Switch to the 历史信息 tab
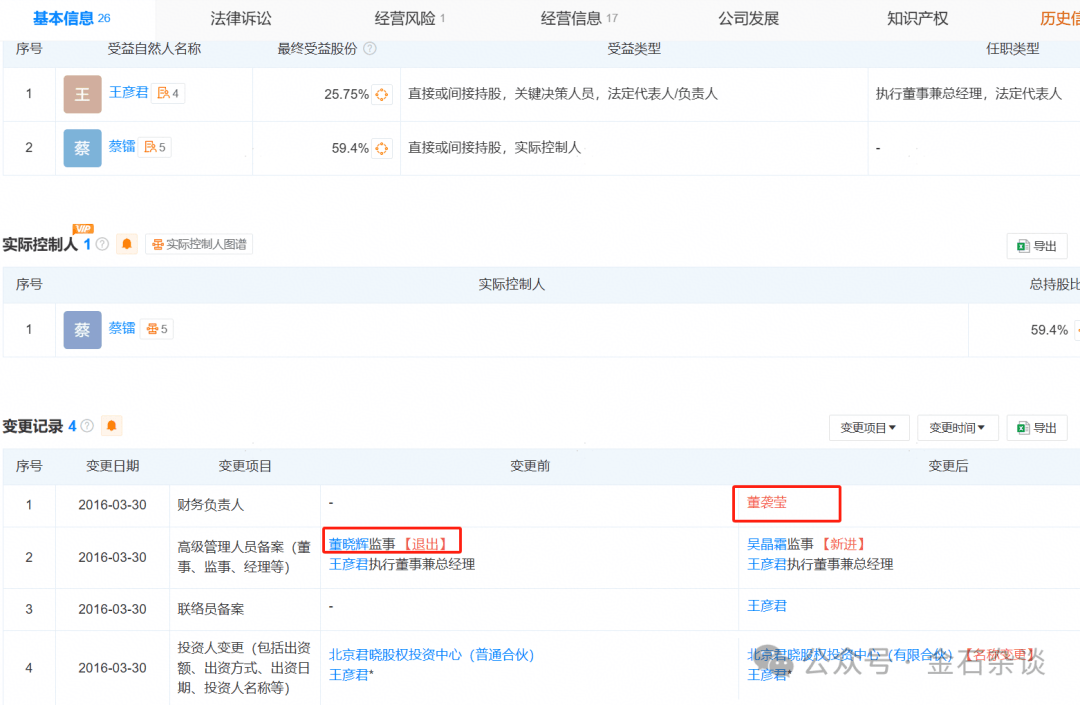The width and height of the screenshot is (1080, 705). tap(1059, 17)
